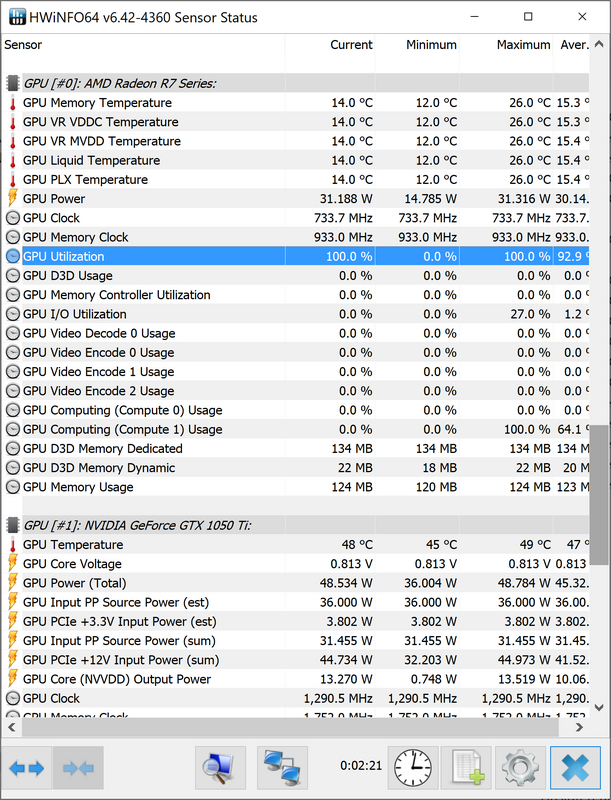Viewport: 611px width, 800px height.
Task: Click the Maximum column header
Action: tap(506, 45)
